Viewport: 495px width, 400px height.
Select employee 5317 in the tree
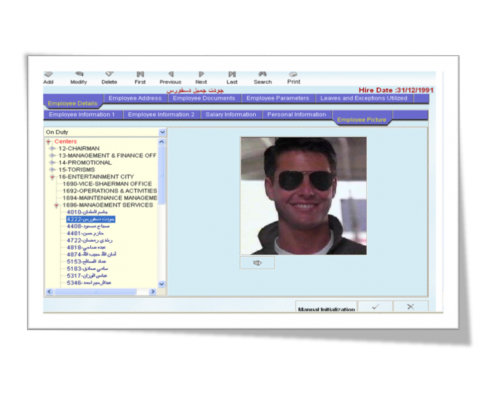click(x=87, y=276)
